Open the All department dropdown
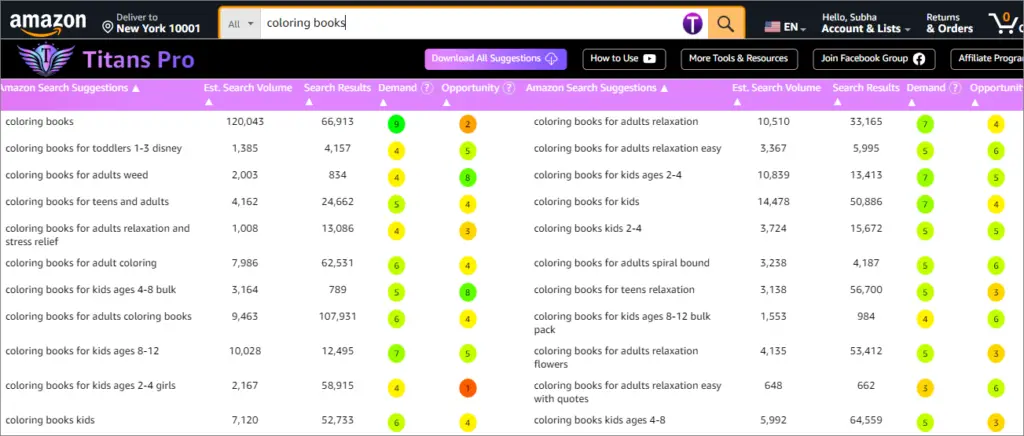Screen dimensions: 1024x436 pos(240,23)
